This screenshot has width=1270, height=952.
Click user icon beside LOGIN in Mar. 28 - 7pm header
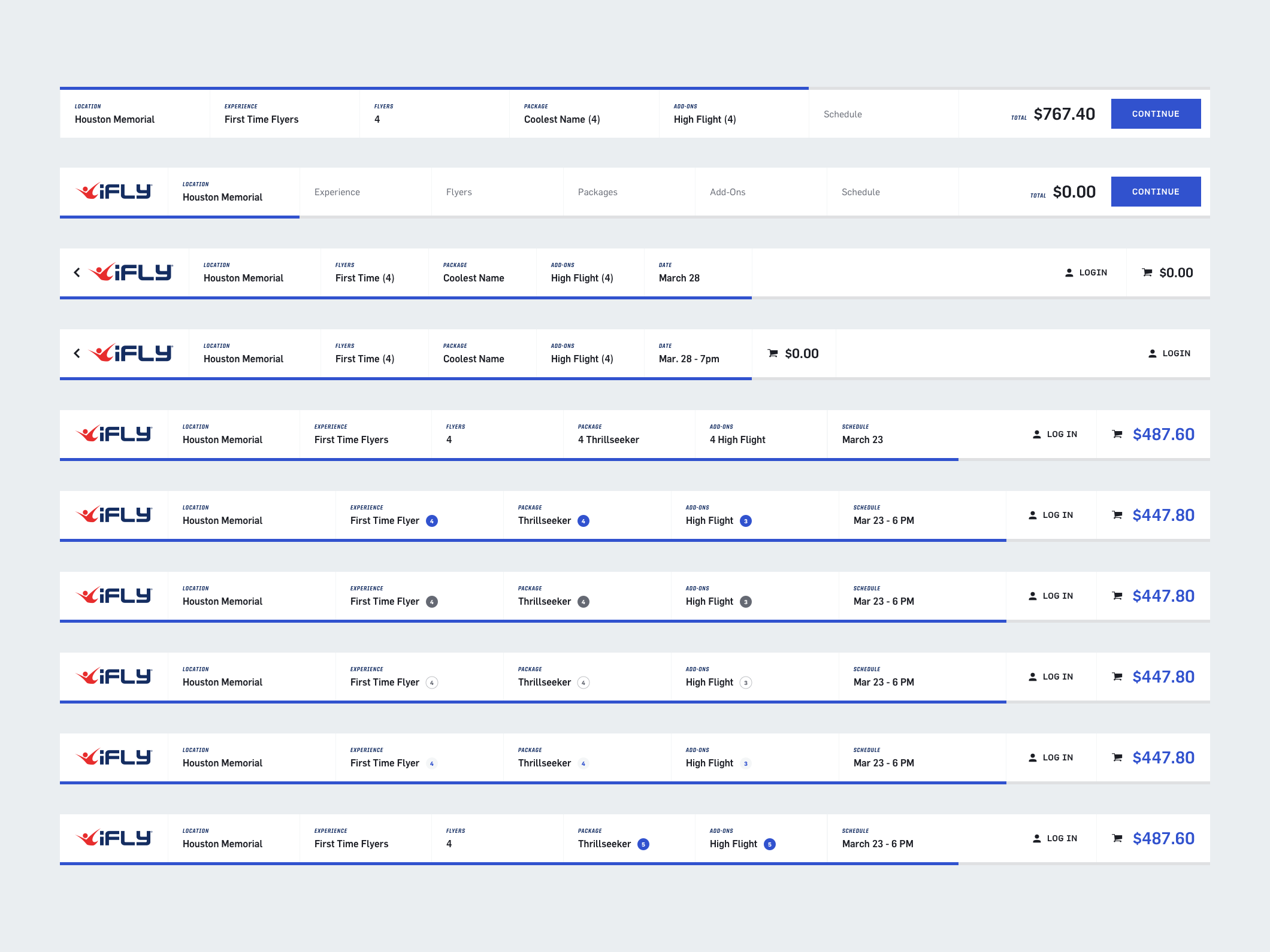pos(1153,353)
